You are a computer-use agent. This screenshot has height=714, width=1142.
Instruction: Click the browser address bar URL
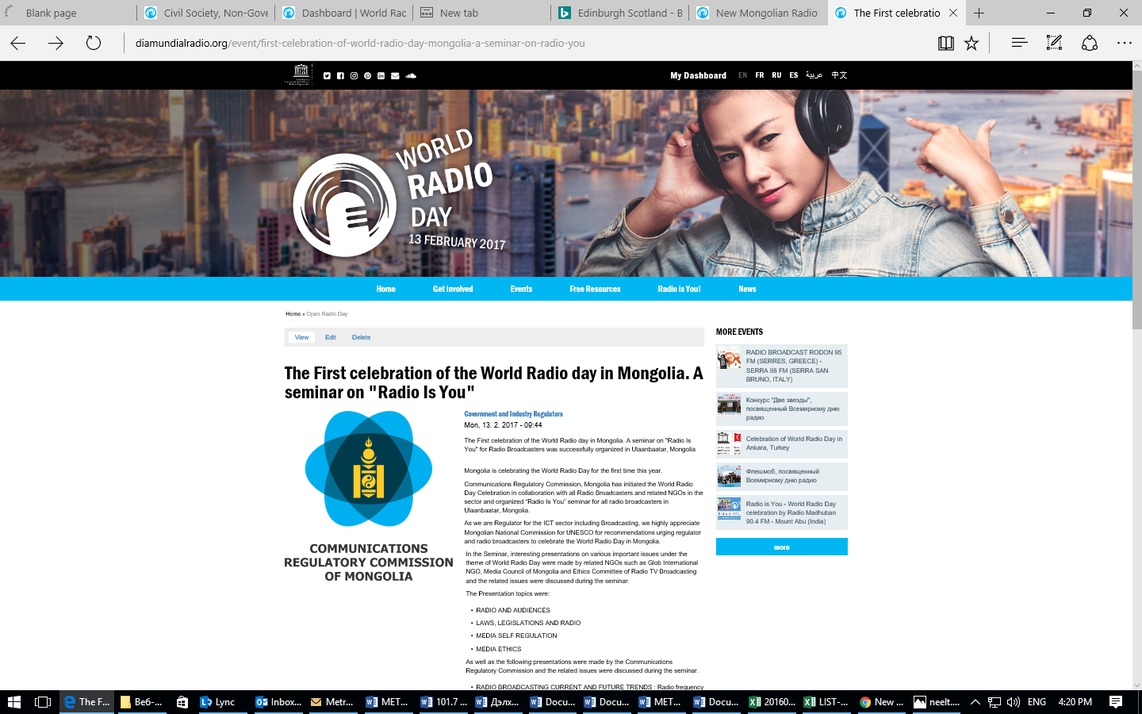click(360, 43)
